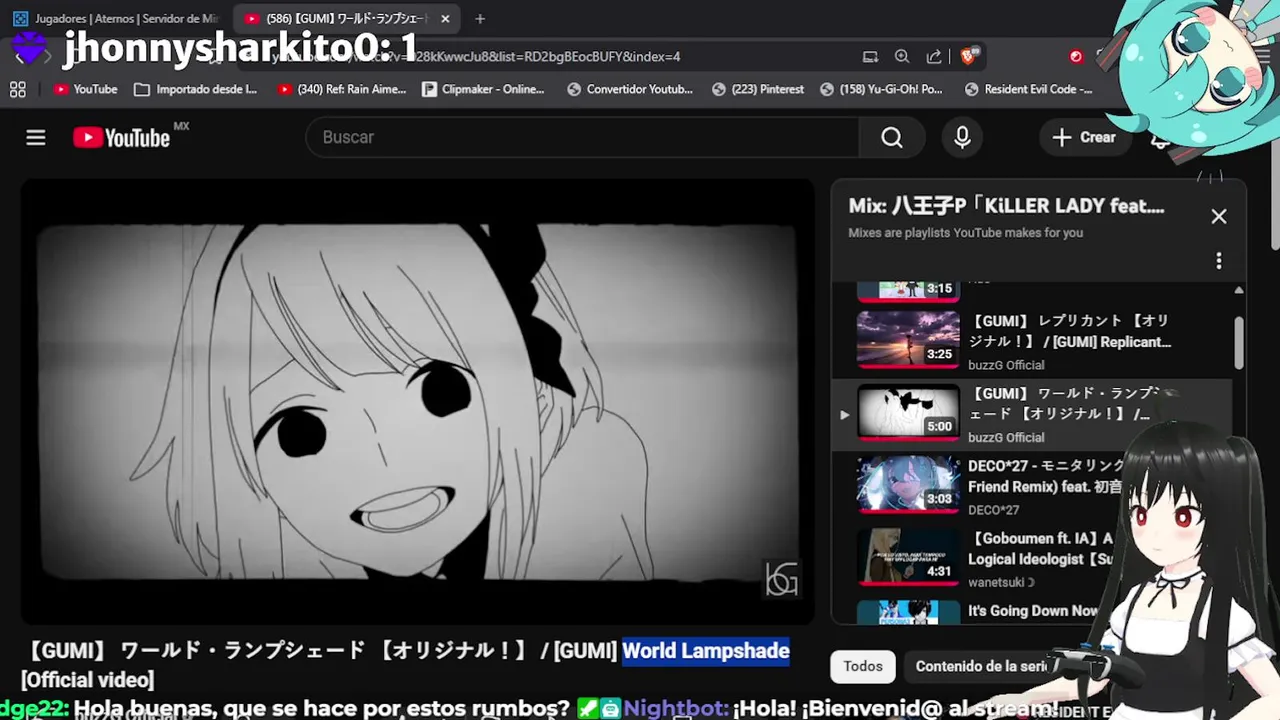Open the (223) Pinterest bookmark
The height and width of the screenshot is (720, 1280).
[758, 90]
